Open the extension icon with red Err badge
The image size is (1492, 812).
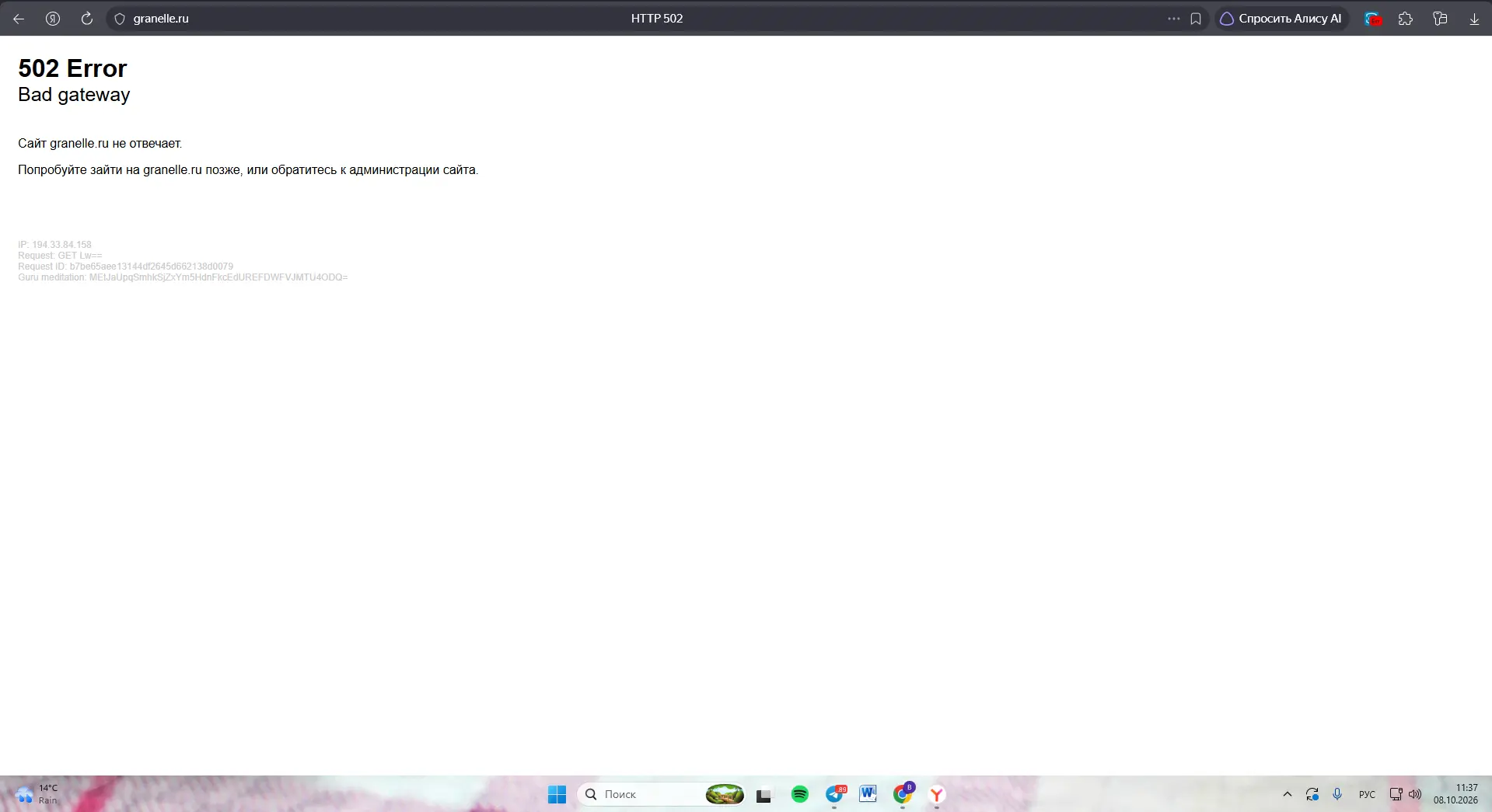(x=1373, y=19)
